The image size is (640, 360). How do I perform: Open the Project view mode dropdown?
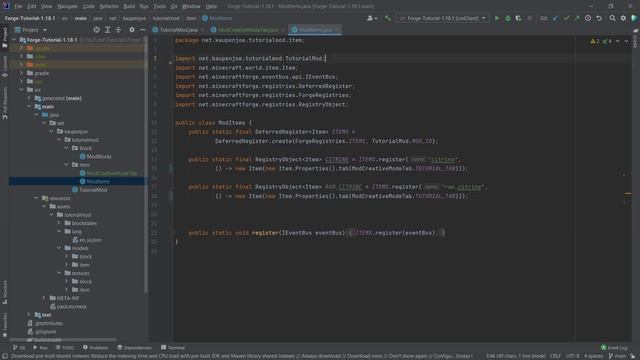pyautogui.click(x=31, y=30)
